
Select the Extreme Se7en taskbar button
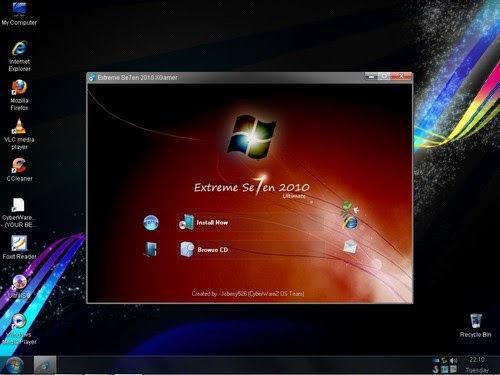[45, 365]
